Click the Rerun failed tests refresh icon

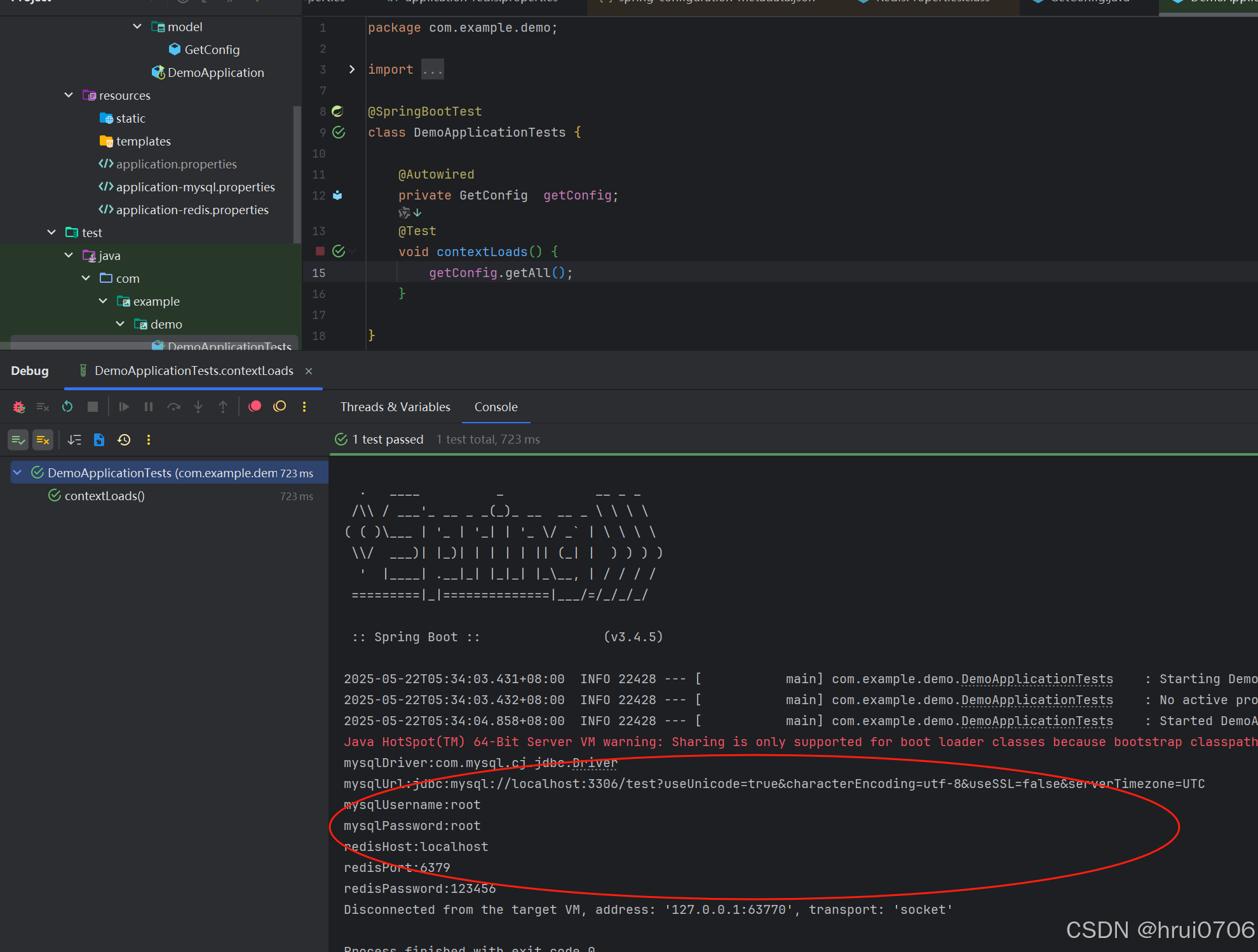coord(67,407)
